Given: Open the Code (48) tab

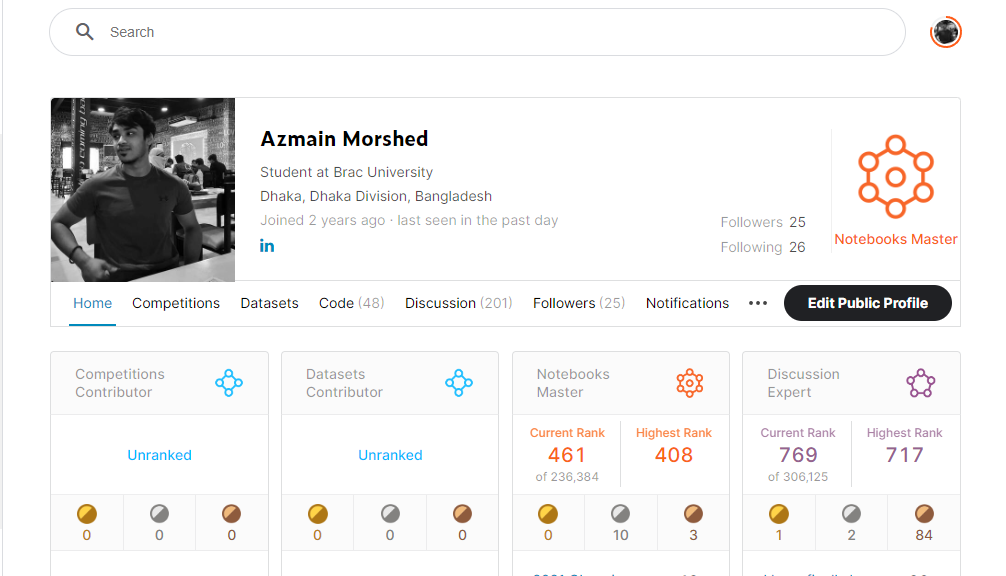Looking at the screenshot, I should click(352, 303).
